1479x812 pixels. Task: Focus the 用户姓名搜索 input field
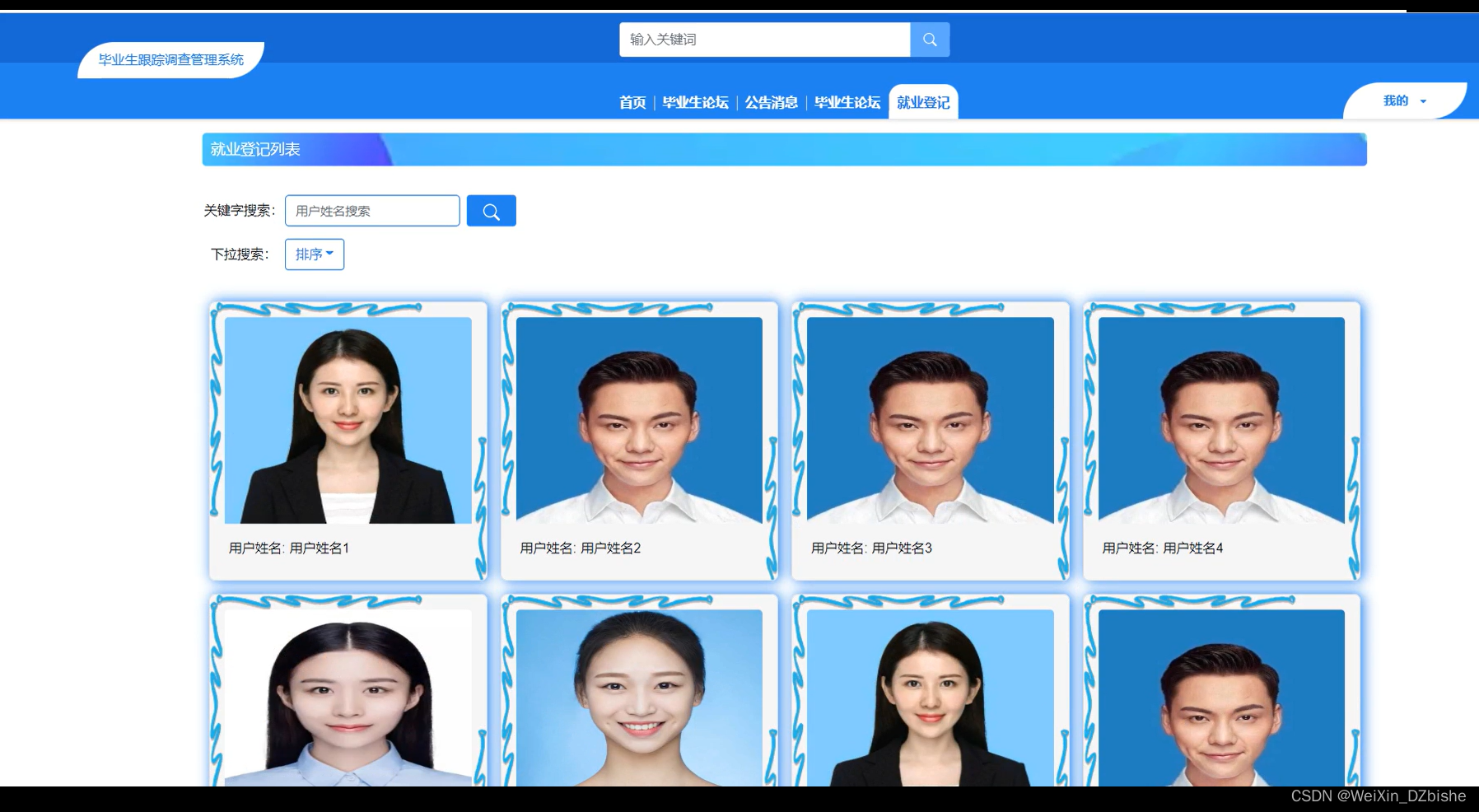pos(372,211)
